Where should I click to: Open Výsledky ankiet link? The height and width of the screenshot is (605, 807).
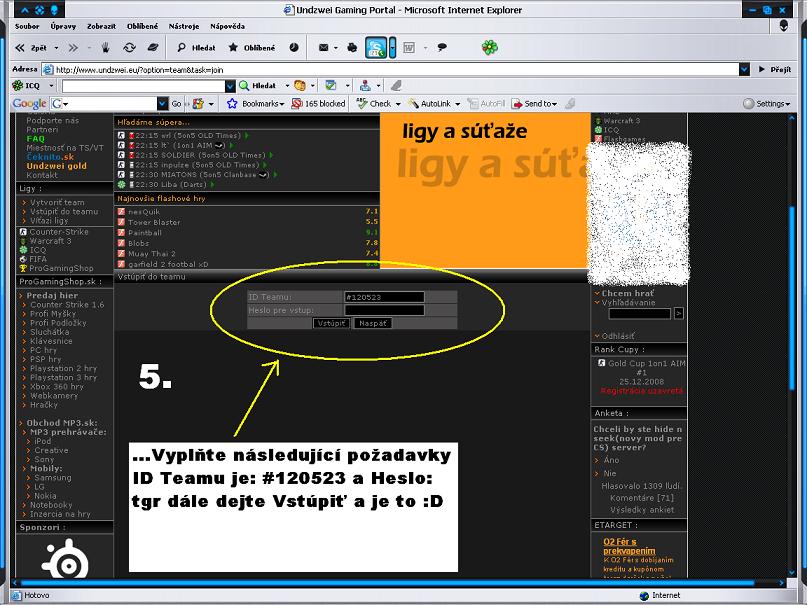click(642, 510)
